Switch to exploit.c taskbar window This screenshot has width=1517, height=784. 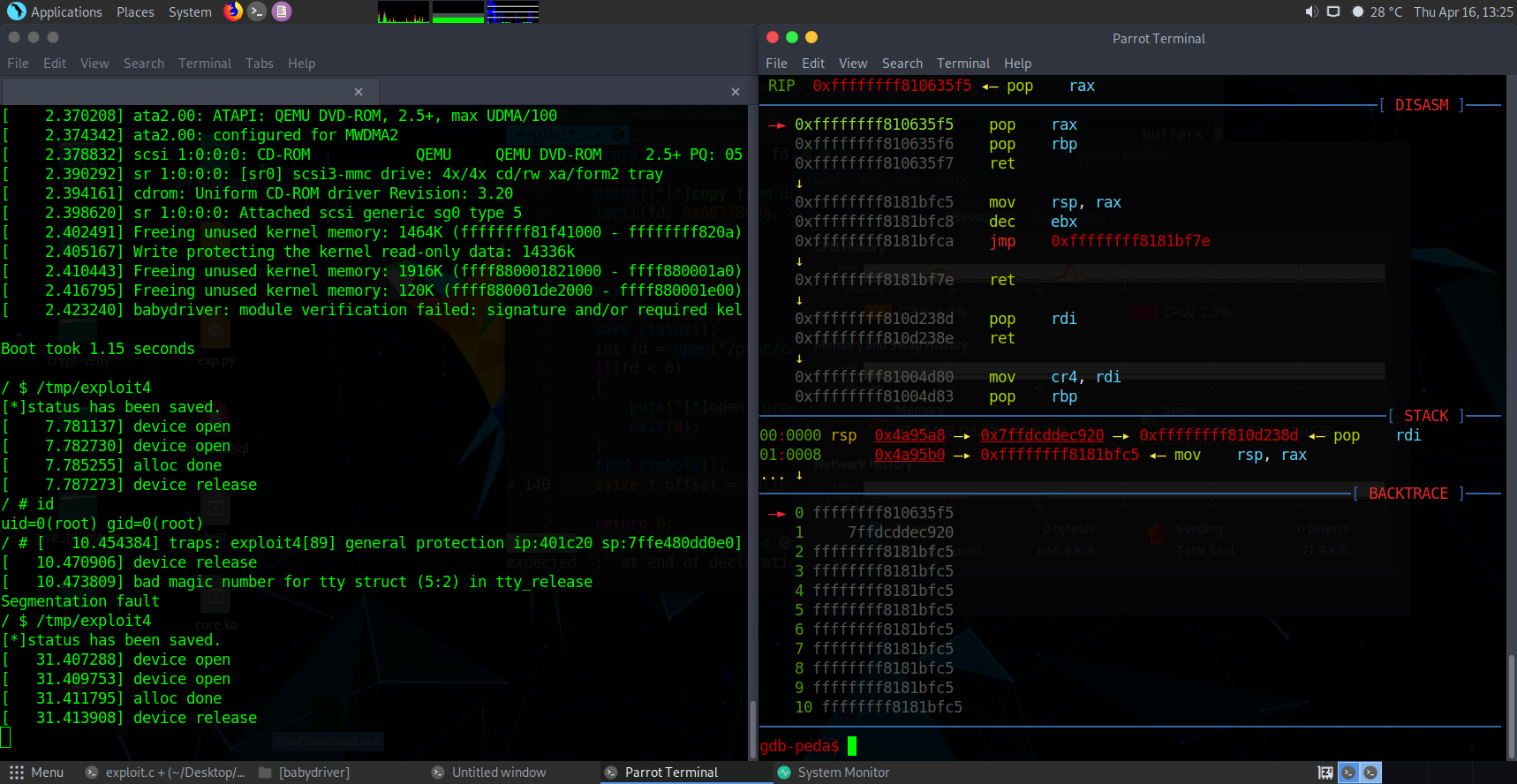[165, 773]
